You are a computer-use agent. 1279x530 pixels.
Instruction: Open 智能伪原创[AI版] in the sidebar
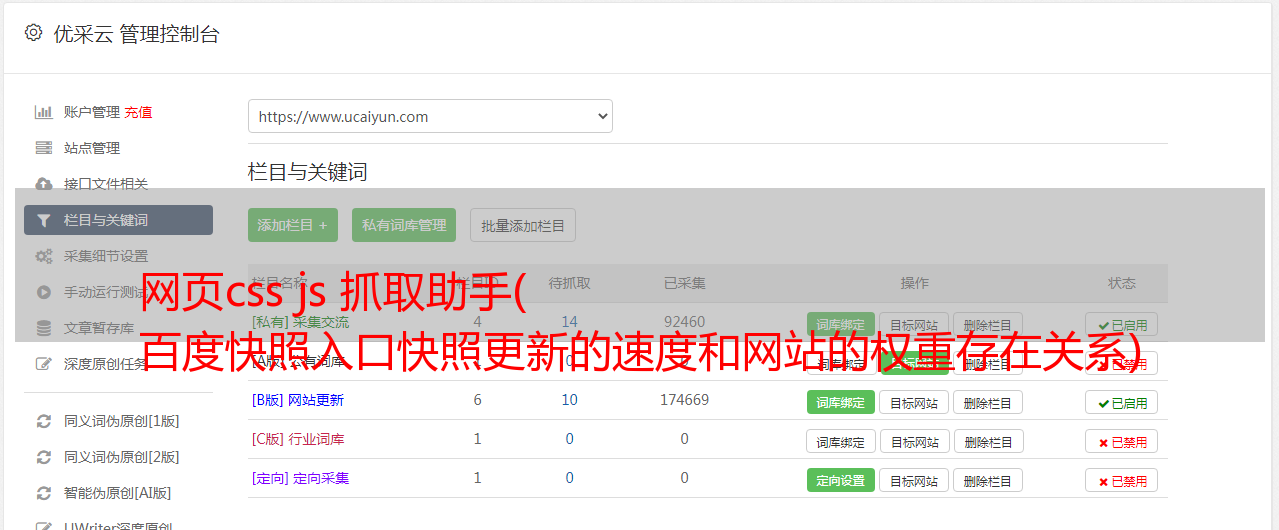click(118, 493)
